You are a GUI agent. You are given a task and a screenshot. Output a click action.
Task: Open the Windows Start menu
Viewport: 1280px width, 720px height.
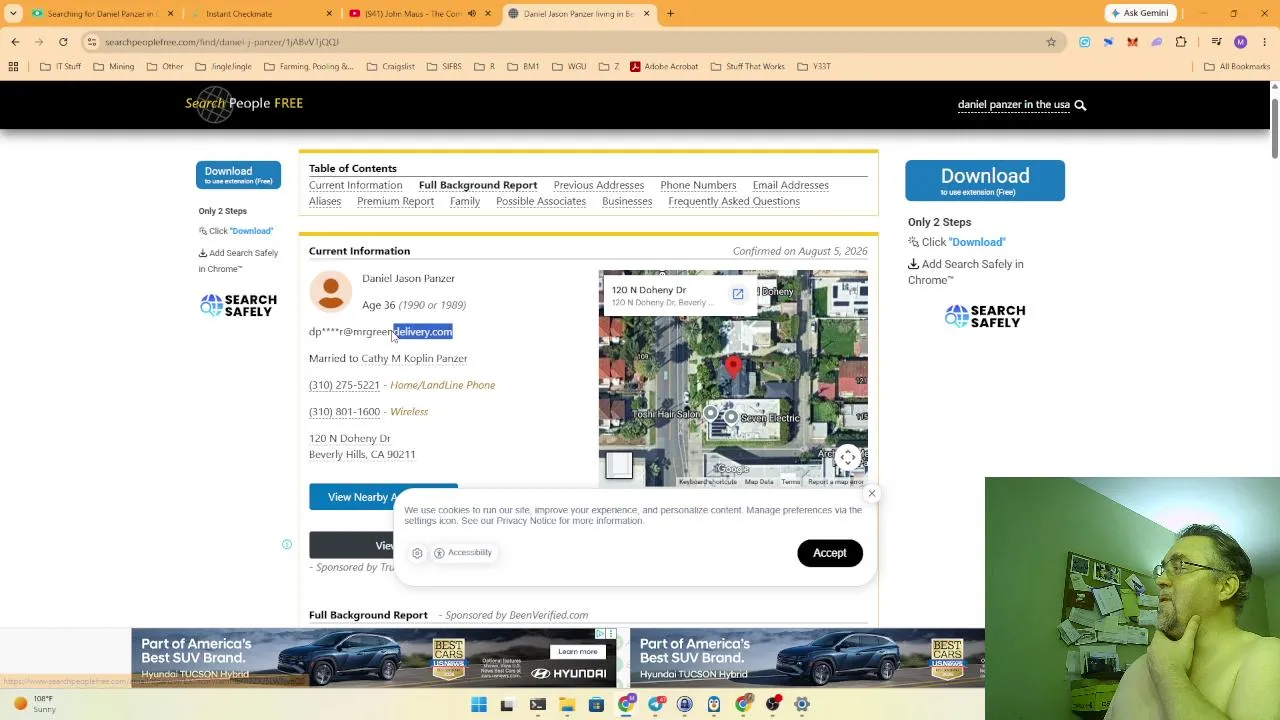479,704
